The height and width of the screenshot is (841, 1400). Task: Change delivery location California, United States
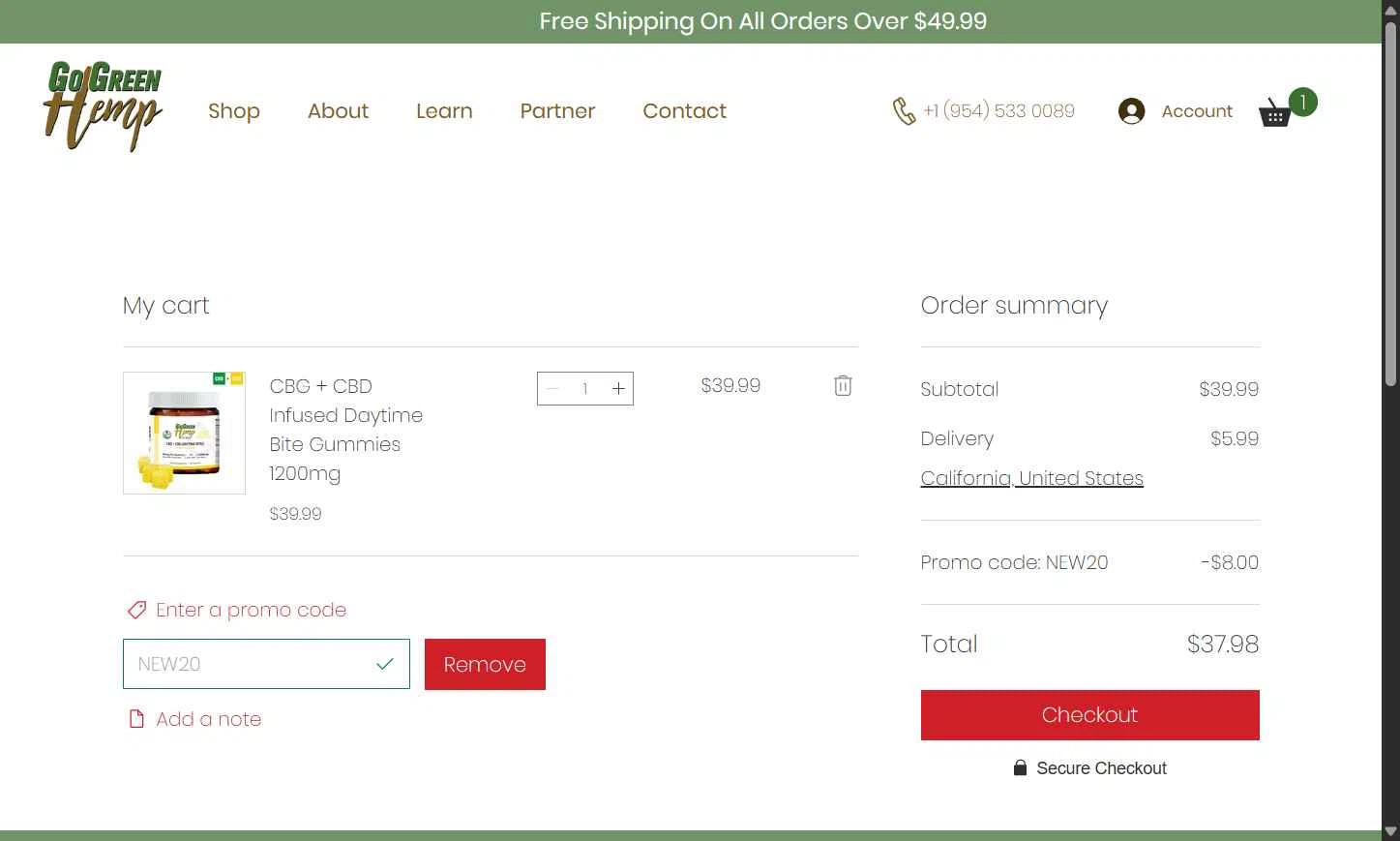pyautogui.click(x=1031, y=478)
